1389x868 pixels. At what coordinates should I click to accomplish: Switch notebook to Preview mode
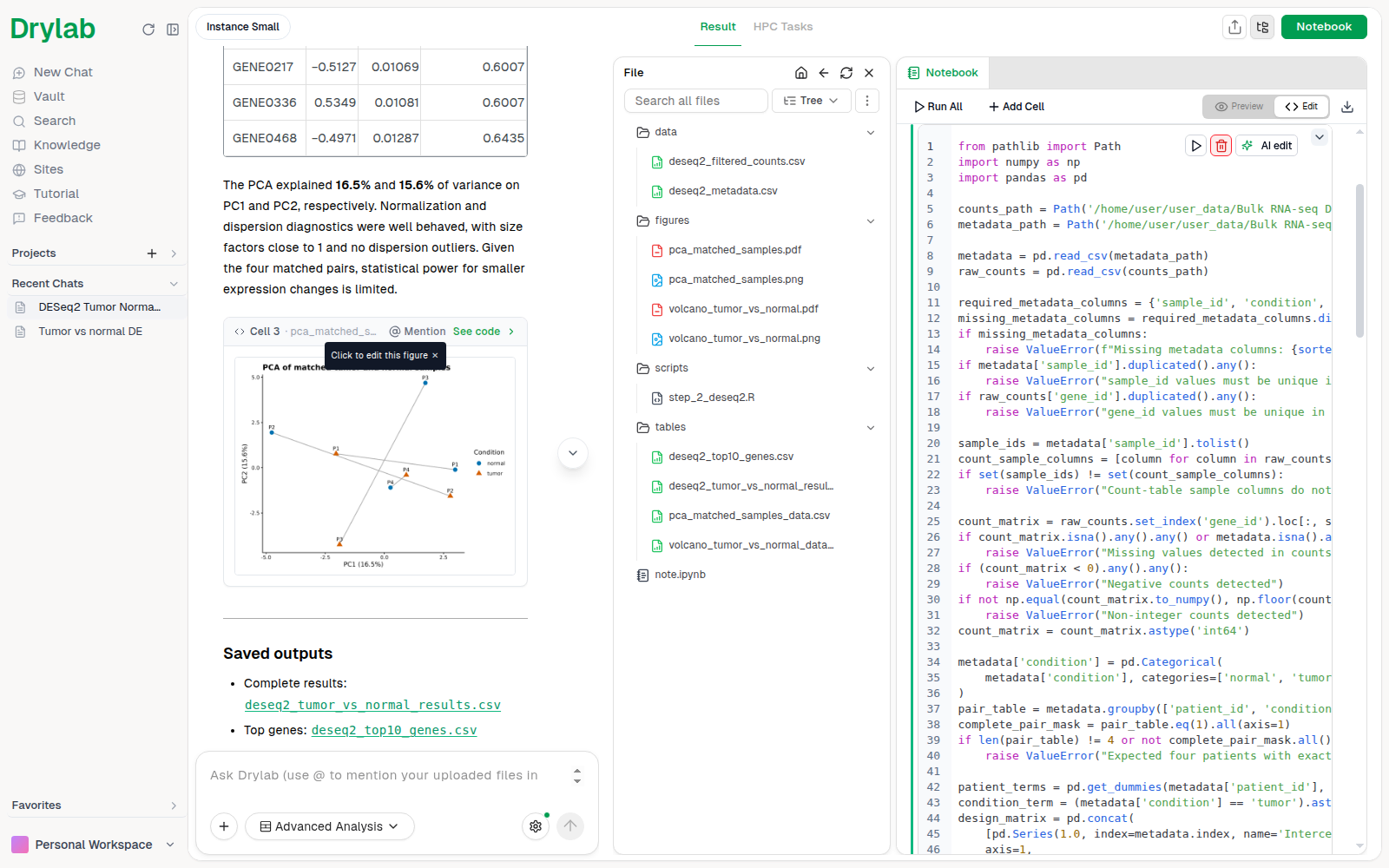pyautogui.click(x=1239, y=107)
